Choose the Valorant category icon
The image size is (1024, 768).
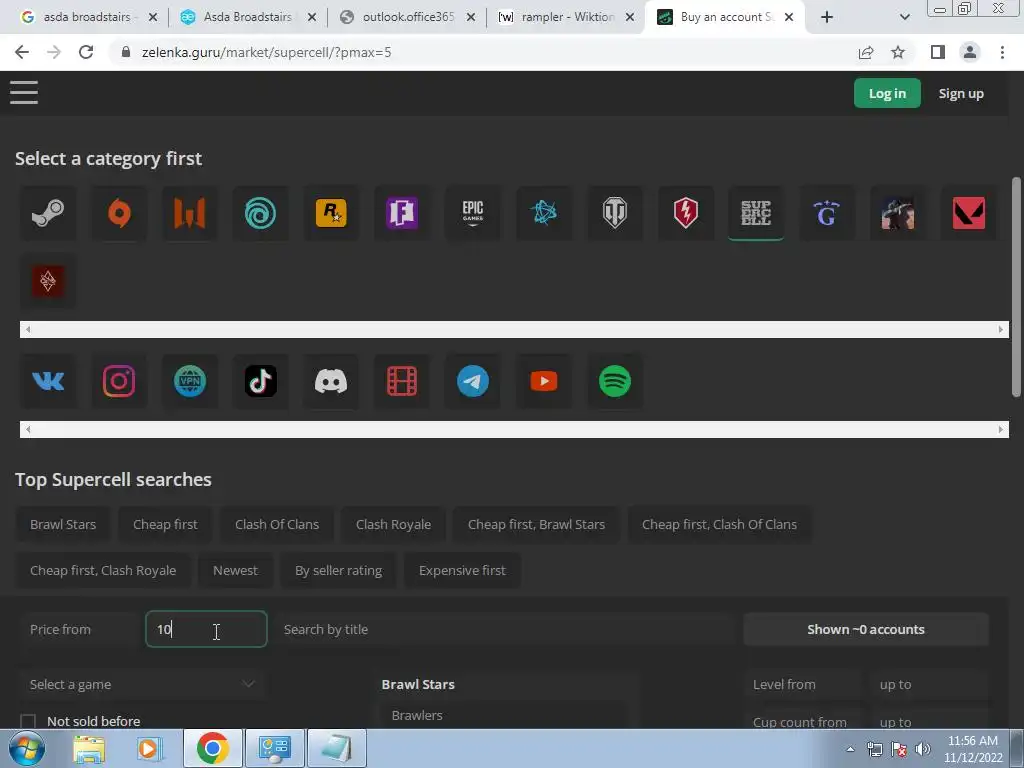pyautogui.click(x=968, y=213)
